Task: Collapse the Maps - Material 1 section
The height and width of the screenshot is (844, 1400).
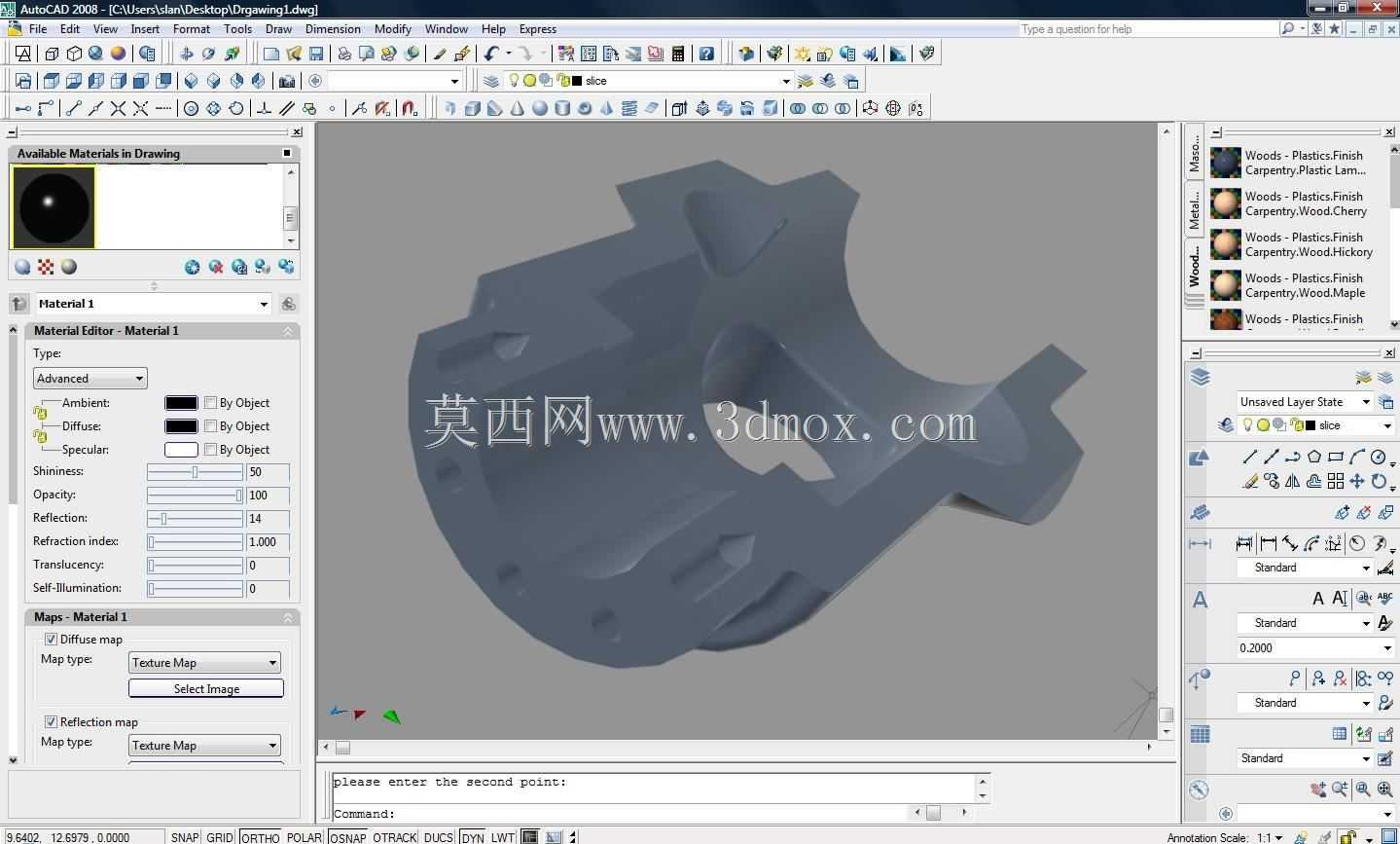Action: click(x=288, y=617)
